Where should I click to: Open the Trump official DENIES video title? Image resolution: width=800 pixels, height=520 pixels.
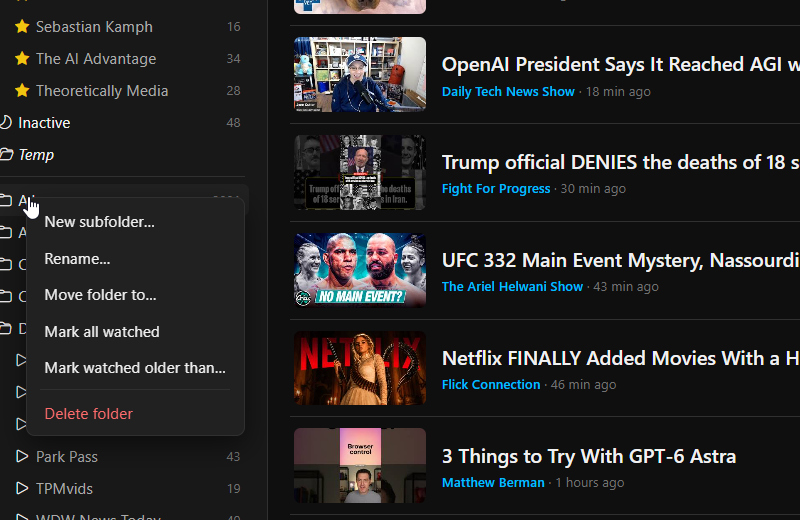tap(620, 162)
